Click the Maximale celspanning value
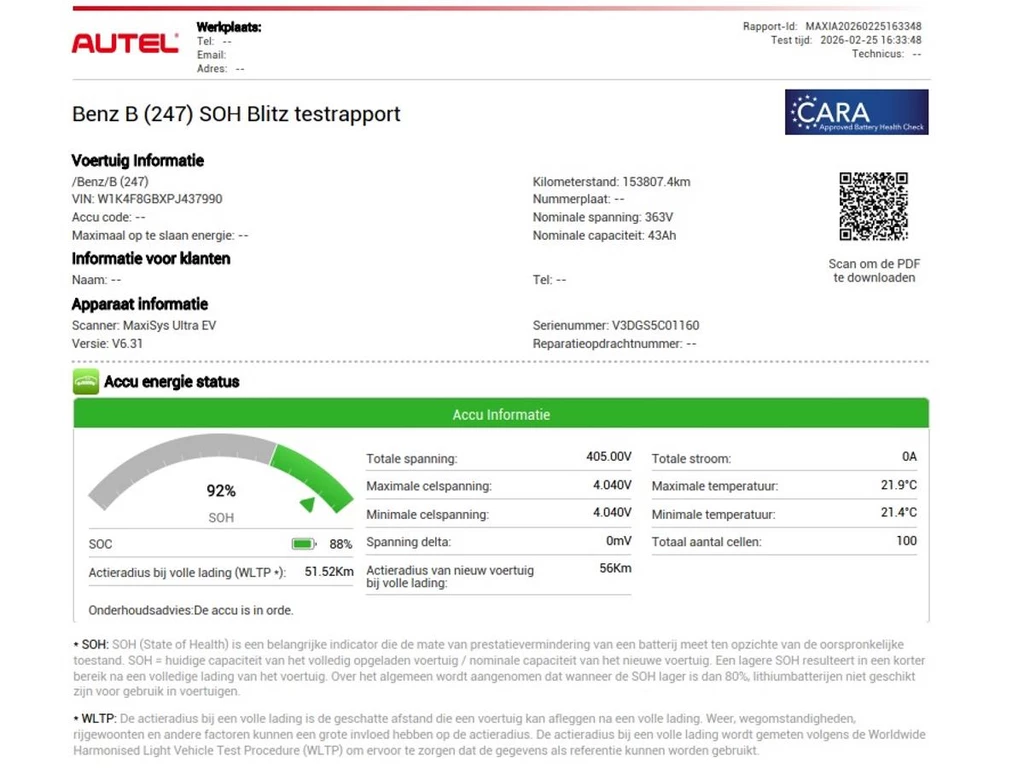The height and width of the screenshot is (768, 1024). [612, 486]
